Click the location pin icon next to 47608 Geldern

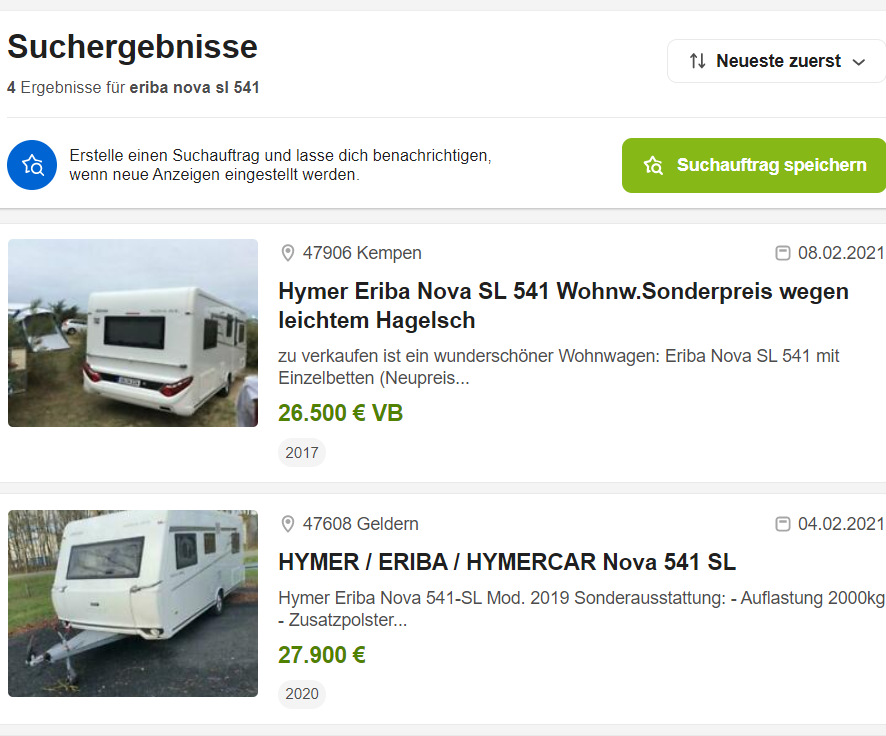pyautogui.click(x=288, y=524)
